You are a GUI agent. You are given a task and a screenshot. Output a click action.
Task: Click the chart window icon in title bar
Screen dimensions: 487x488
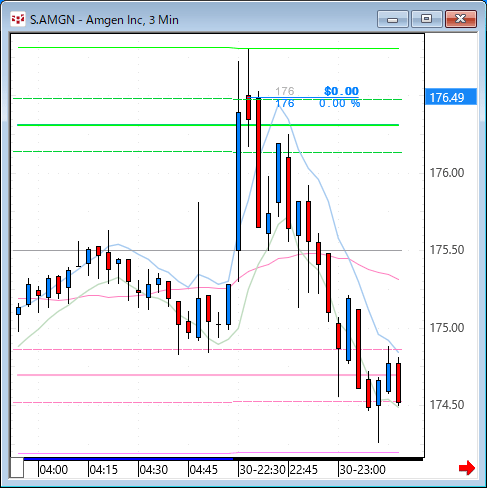pyautogui.click(x=17, y=19)
